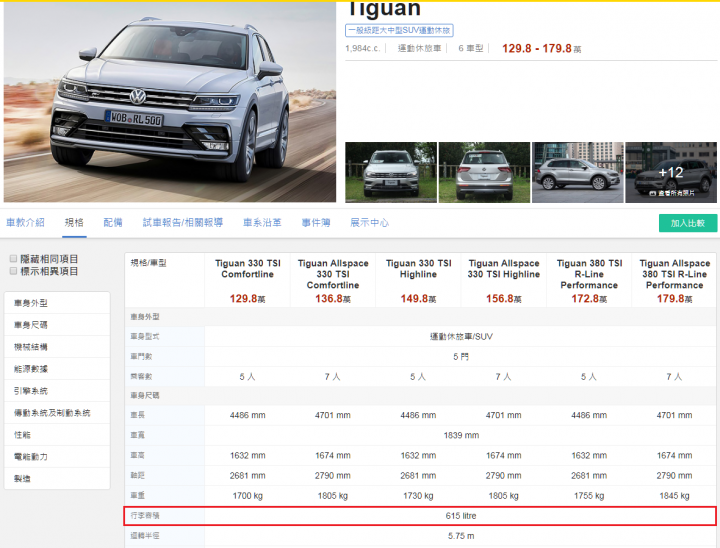Viewport: 720px width, 548px height.
Task: Jump to 引擎系統 in sidebar
Action: 57,391
